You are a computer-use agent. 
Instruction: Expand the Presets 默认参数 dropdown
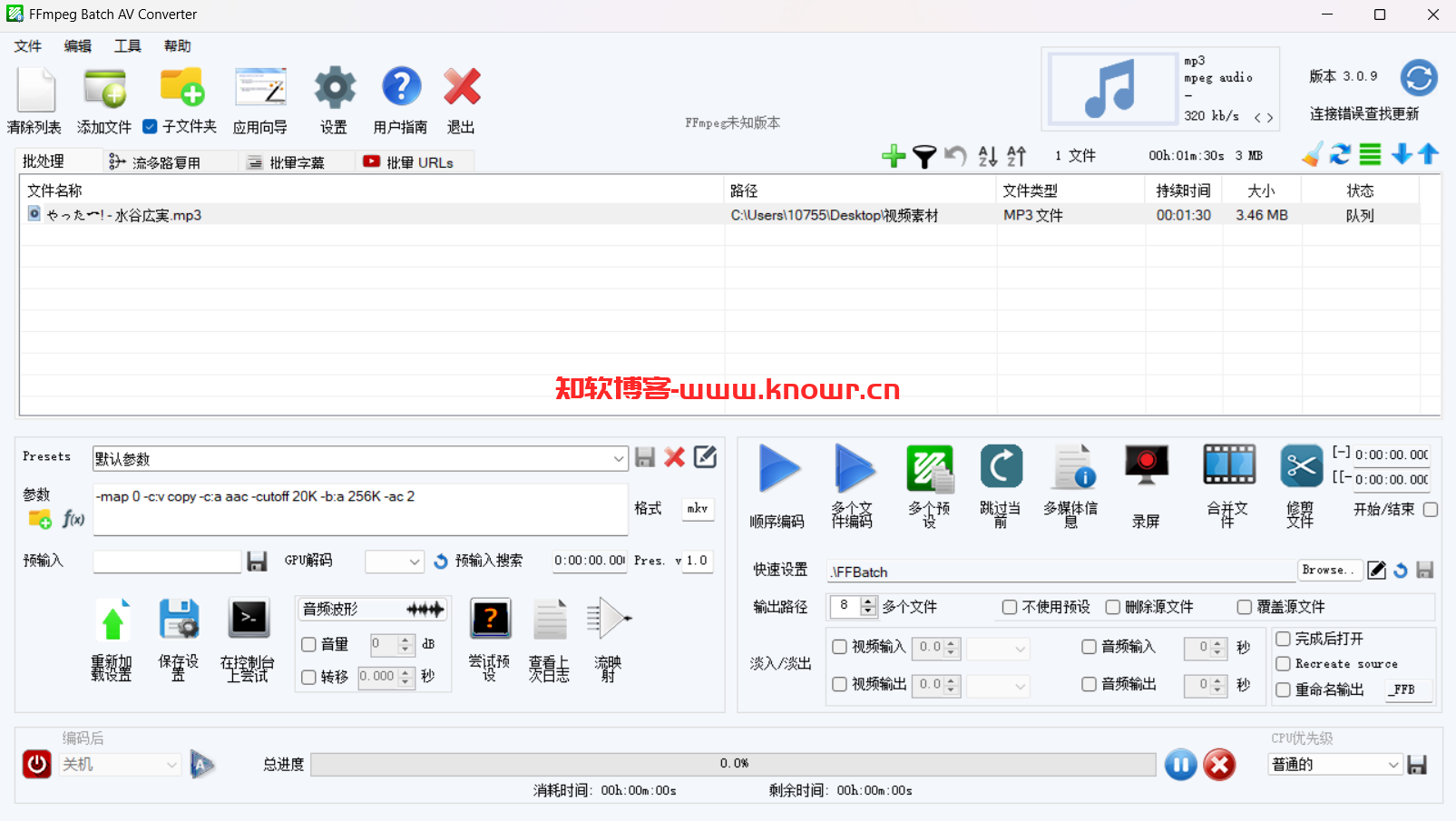[618, 459]
